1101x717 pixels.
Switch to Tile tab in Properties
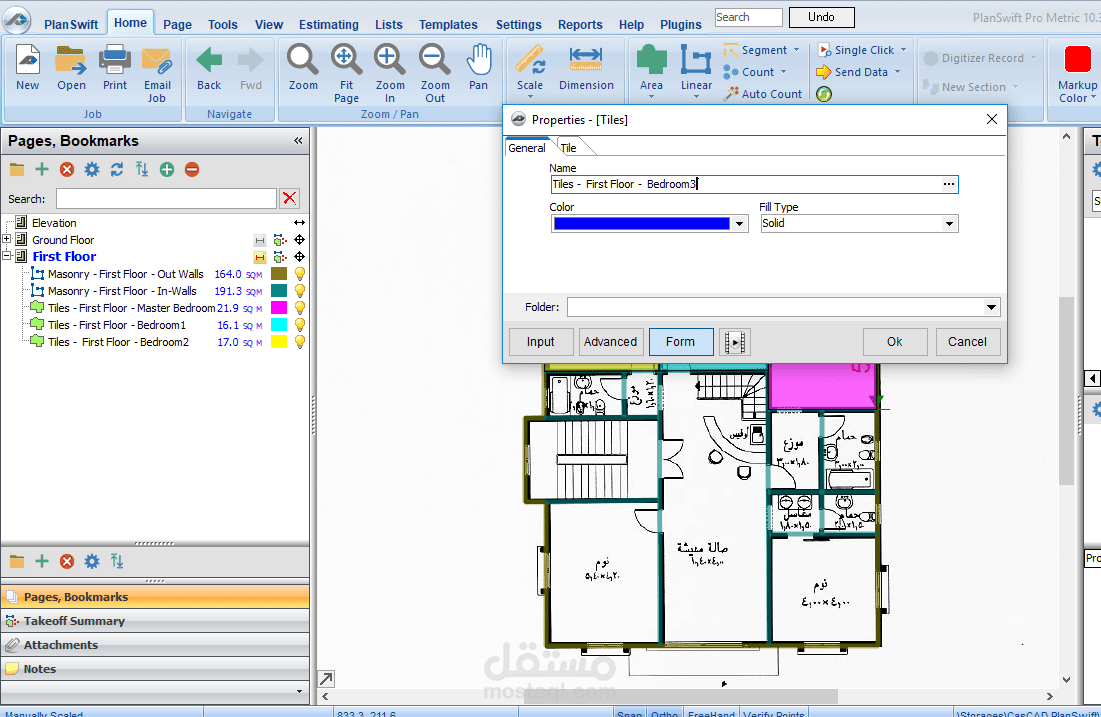tap(568, 148)
